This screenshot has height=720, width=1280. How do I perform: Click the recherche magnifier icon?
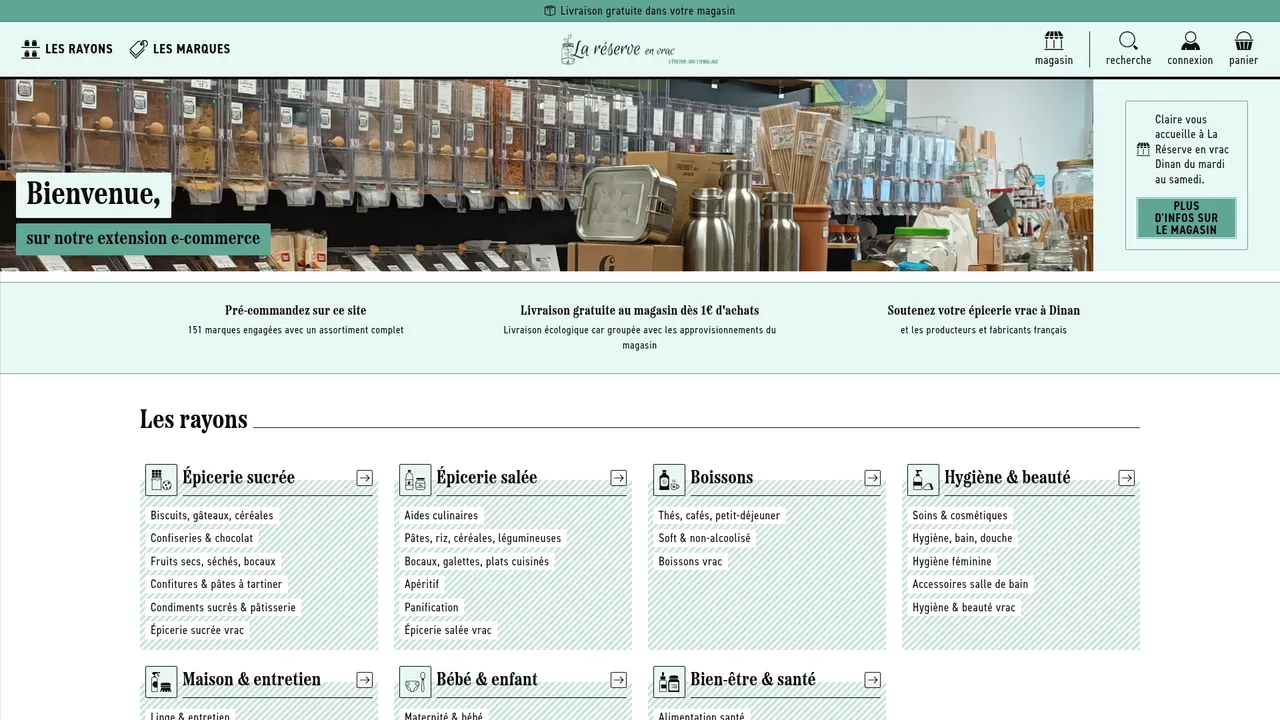click(1128, 41)
